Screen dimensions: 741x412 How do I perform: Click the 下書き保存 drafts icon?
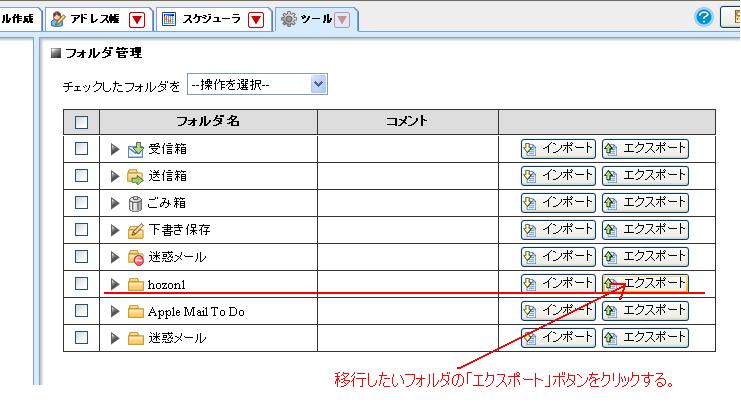pyautogui.click(x=136, y=231)
